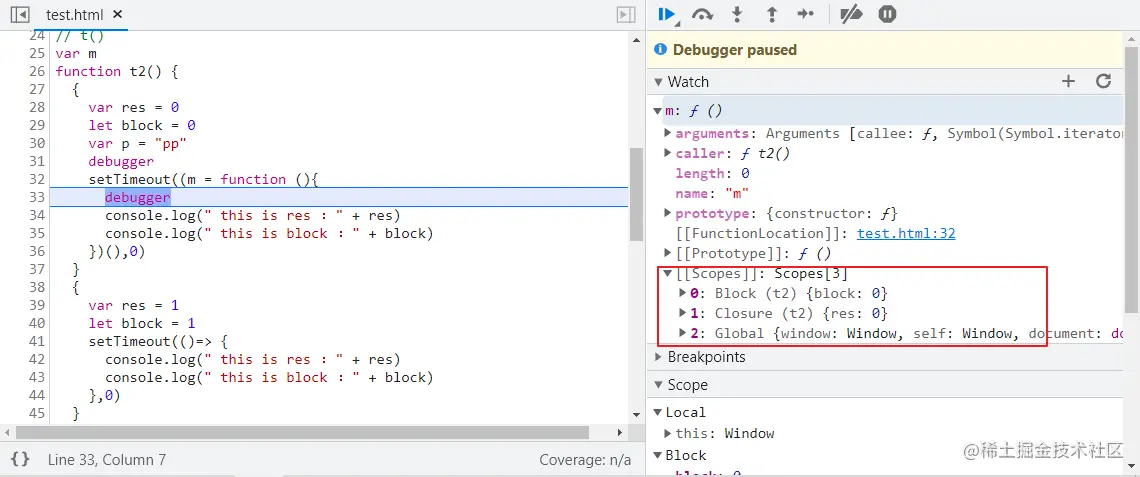Step into next function call
This screenshot has height=477, width=1140.
(x=737, y=14)
